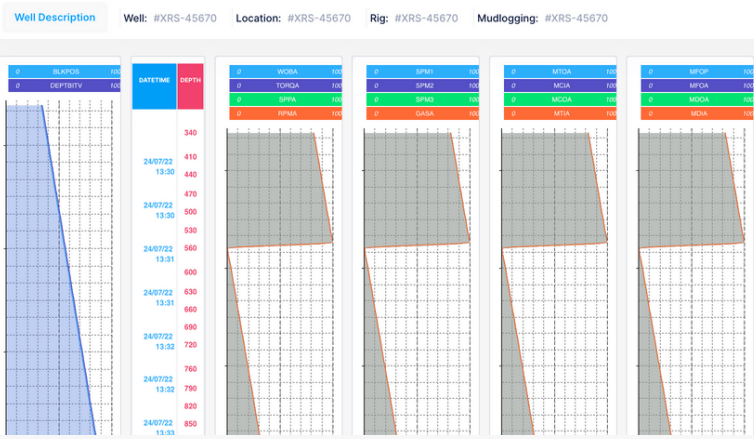Click the orange RPMA curve bar
This screenshot has width=754, height=439.
click(286, 114)
